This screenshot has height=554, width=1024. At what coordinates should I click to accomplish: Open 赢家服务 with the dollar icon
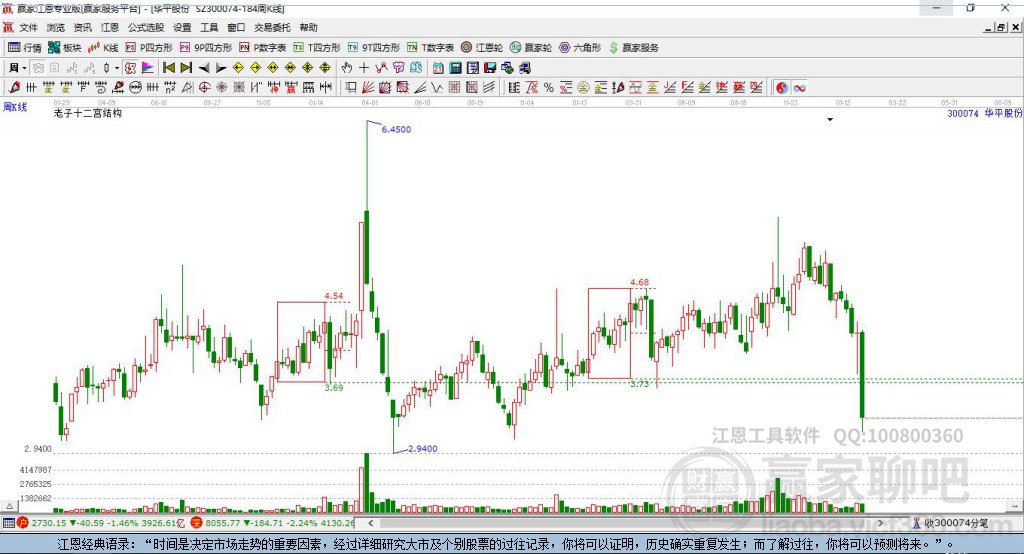coord(633,48)
